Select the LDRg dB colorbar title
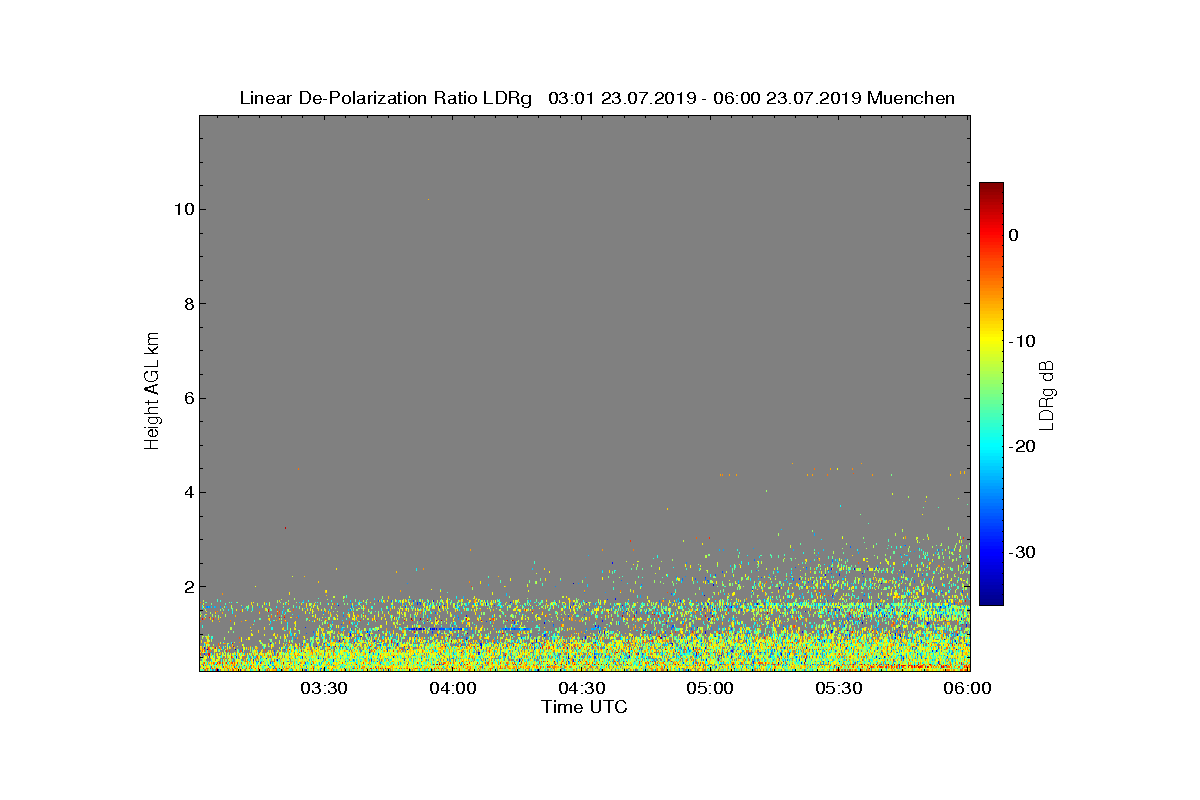The image size is (1200, 800). point(1047,394)
